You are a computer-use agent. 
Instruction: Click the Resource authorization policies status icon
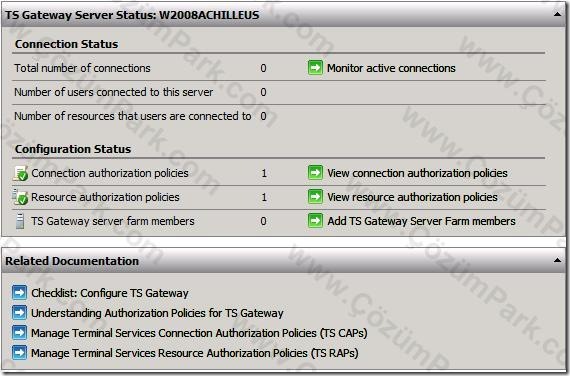coord(20,197)
